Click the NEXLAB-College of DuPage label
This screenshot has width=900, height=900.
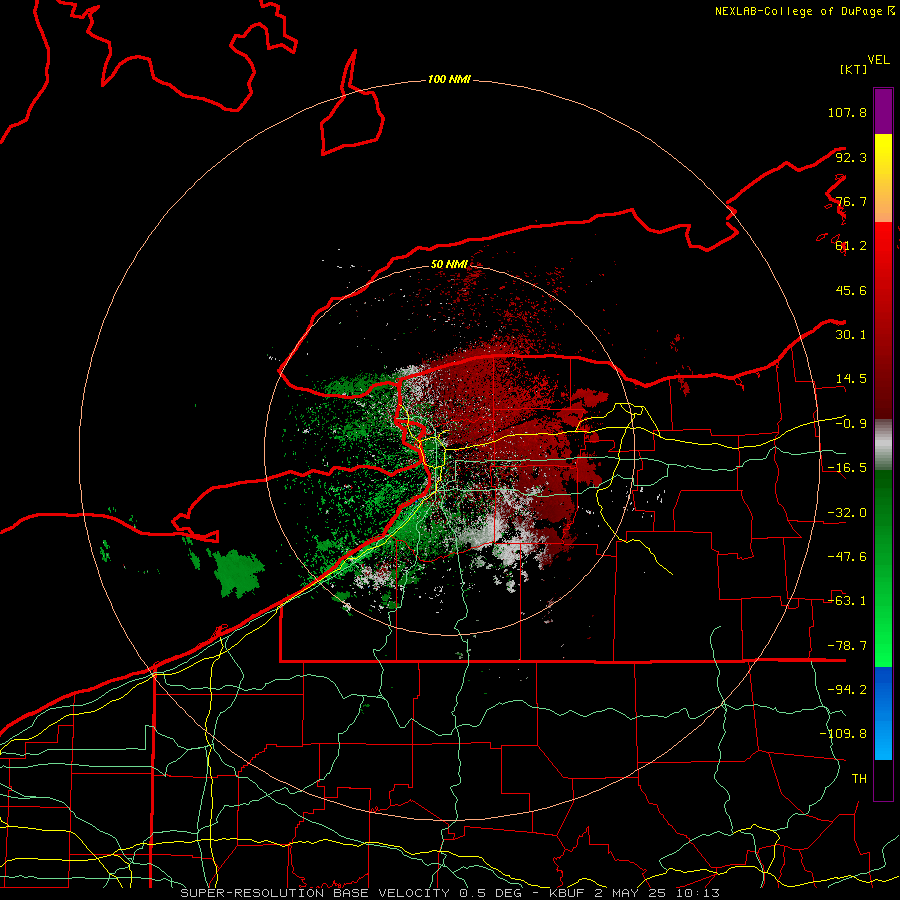(x=799, y=11)
